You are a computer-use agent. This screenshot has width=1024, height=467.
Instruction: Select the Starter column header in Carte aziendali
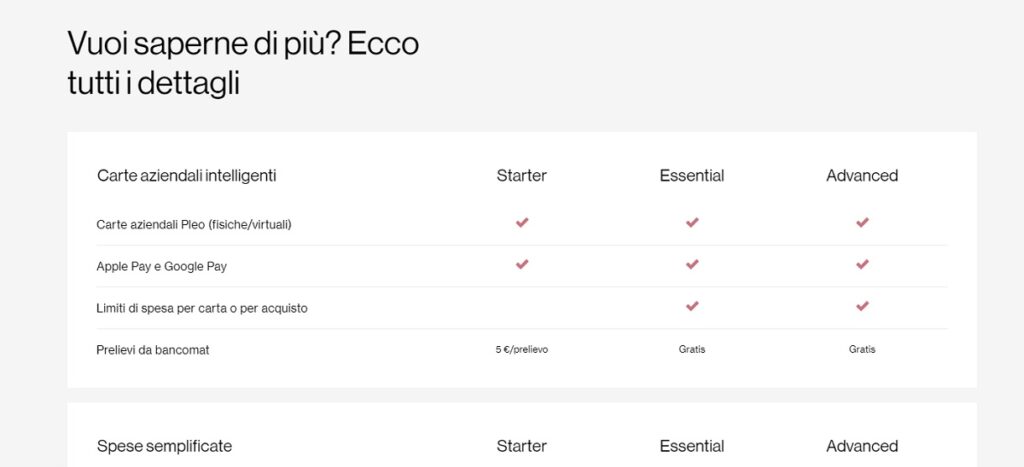[x=522, y=176]
